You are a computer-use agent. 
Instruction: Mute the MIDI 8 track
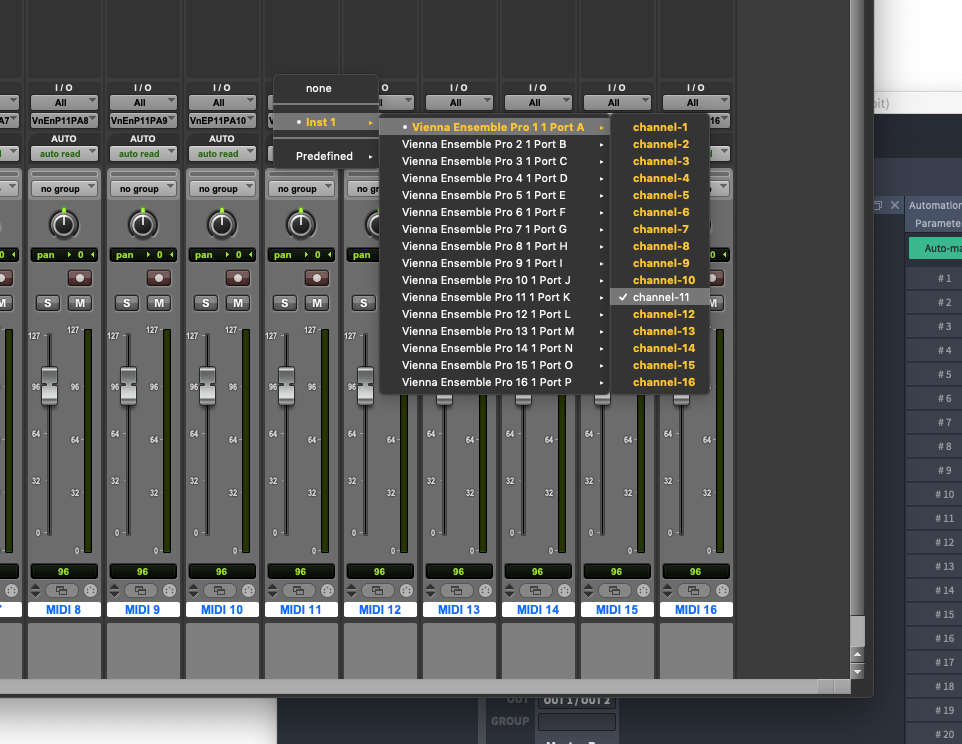(x=80, y=303)
